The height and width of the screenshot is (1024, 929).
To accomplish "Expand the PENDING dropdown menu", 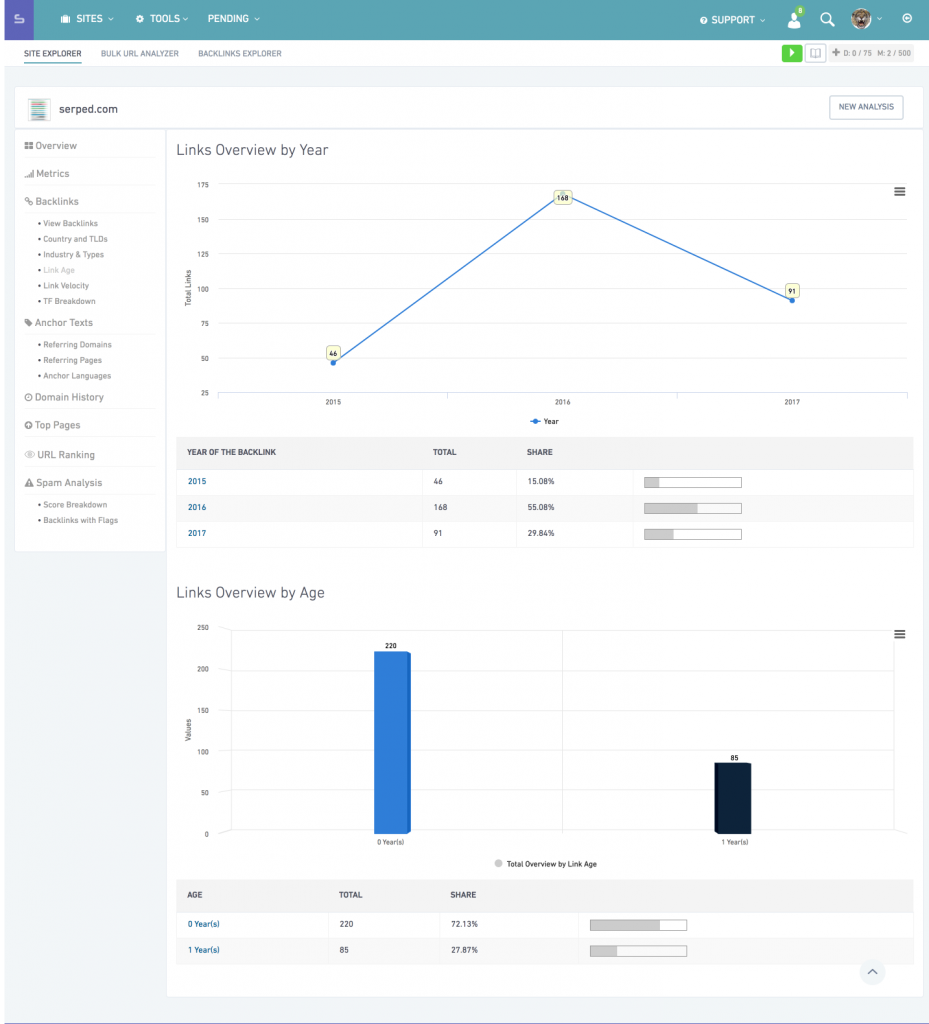I will (234, 19).
